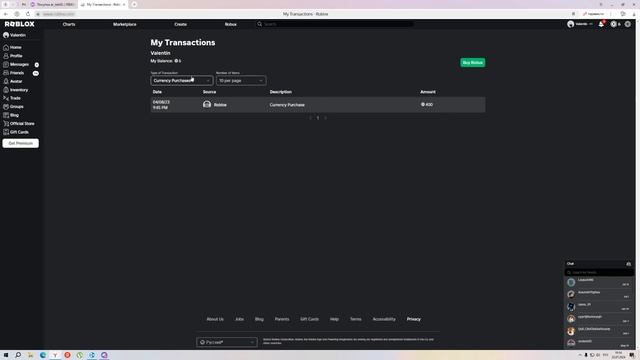Click the browser back arrow
Screen dimensions: 640x360
6,14
